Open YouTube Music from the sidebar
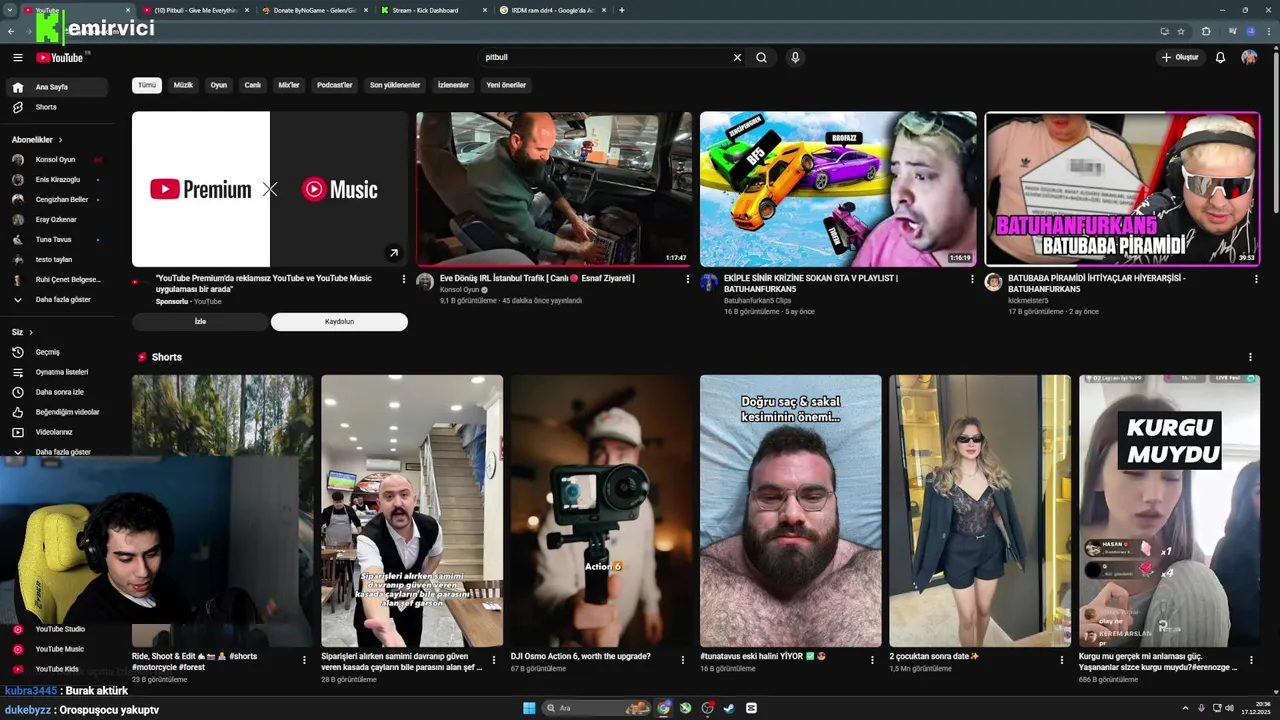 tap(56, 649)
